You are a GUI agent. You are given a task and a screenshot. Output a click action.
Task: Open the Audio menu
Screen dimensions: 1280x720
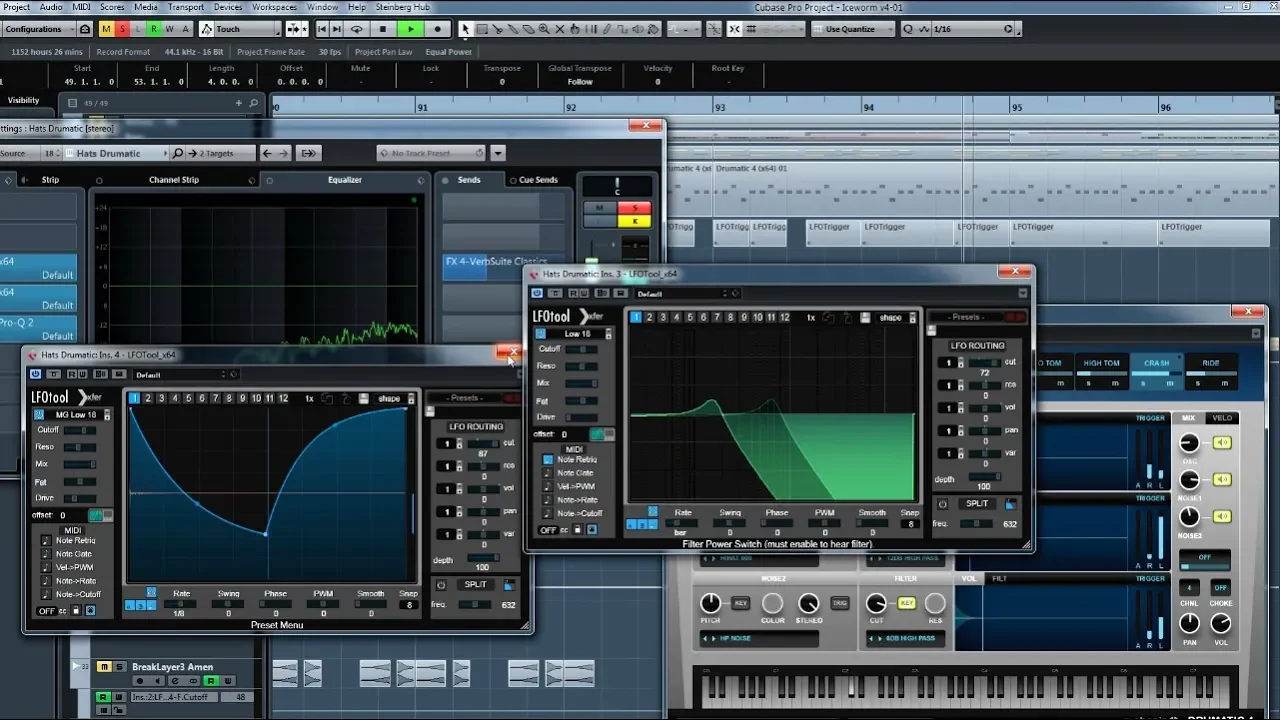[51, 7]
